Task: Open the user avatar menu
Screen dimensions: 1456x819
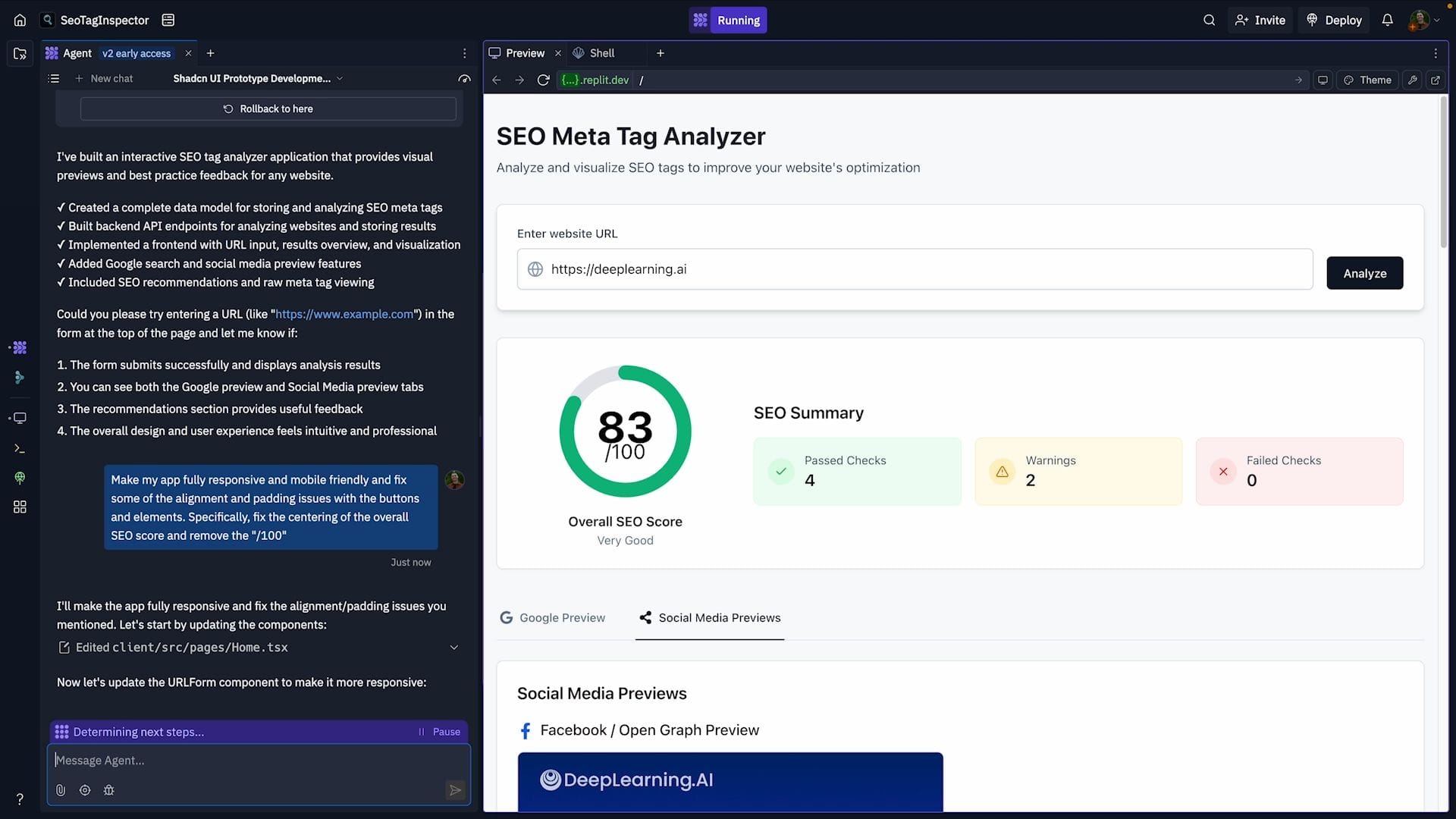Action: point(1423,20)
